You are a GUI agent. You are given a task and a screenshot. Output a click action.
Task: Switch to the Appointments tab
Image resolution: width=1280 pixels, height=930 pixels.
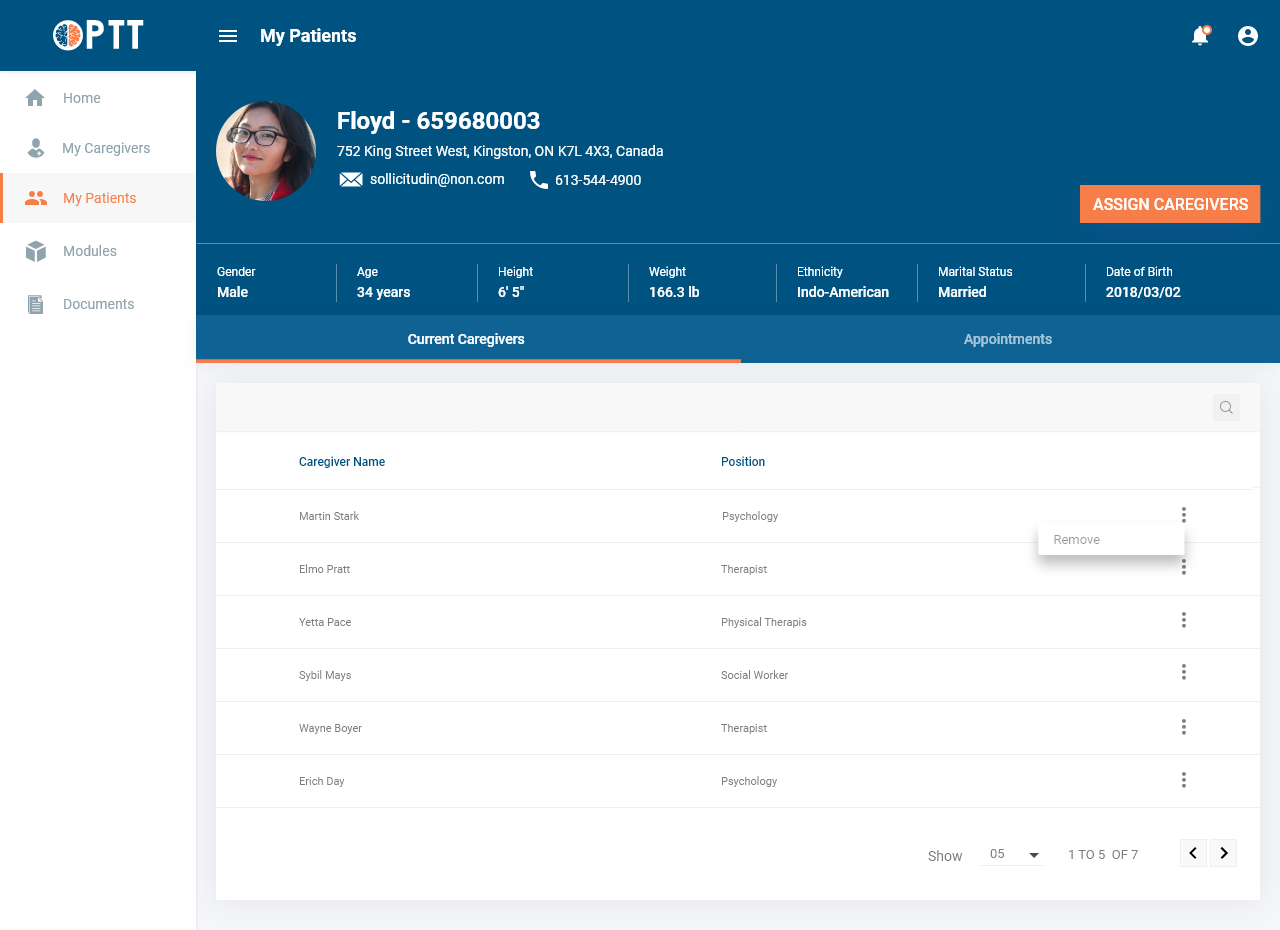coord(1007,339)
